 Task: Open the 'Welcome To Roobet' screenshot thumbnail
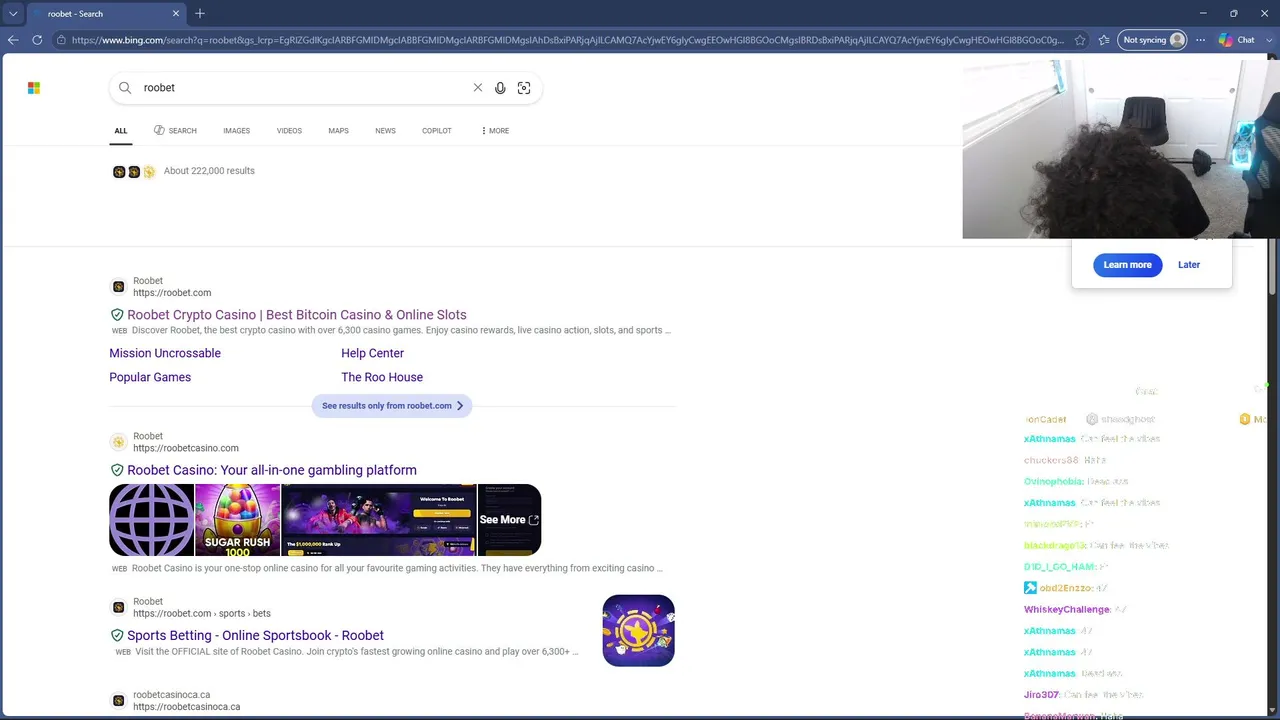[x=379, y=520]
